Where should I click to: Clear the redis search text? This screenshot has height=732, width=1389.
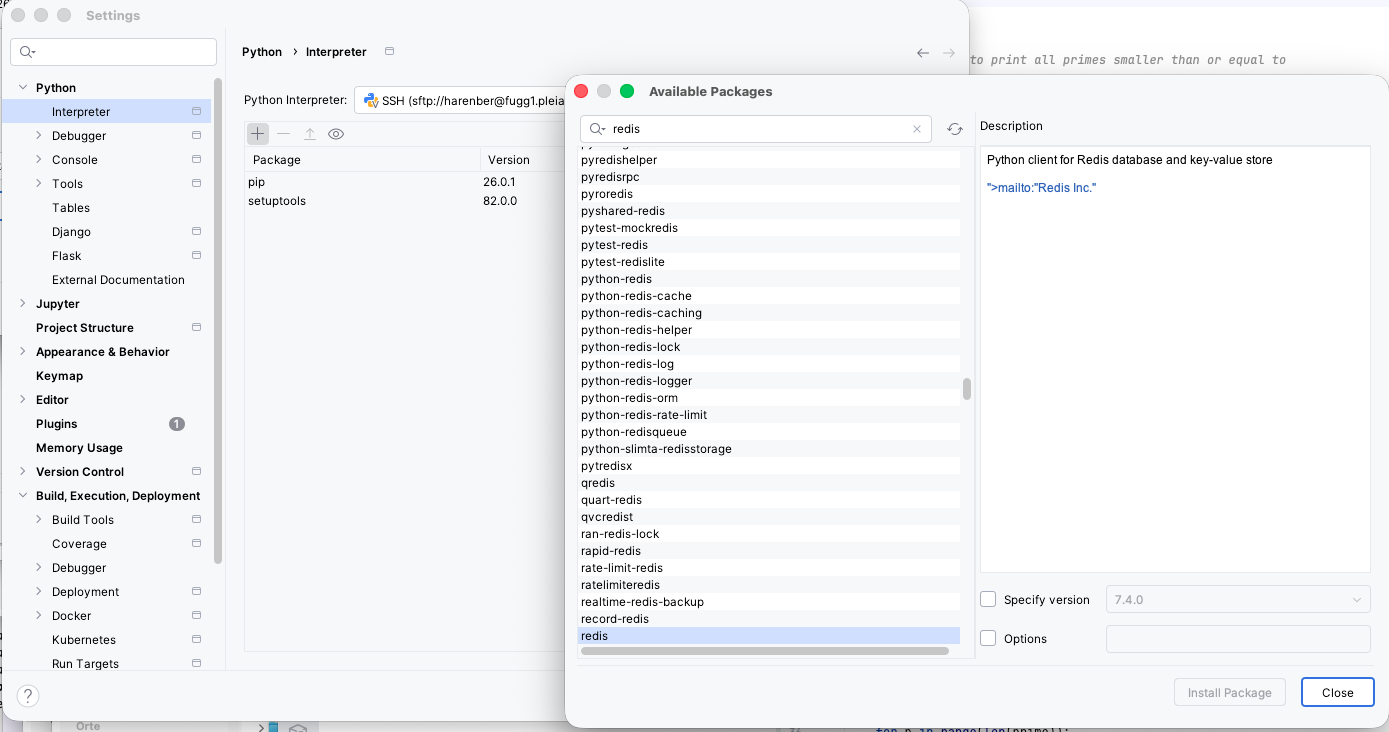[x=917, y=129]
